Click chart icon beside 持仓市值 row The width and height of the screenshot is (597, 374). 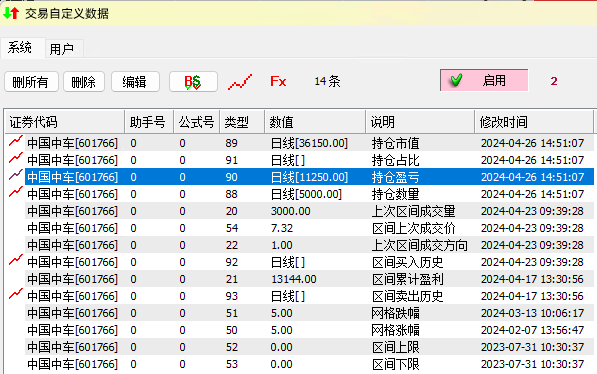click(x=16, y=141)
